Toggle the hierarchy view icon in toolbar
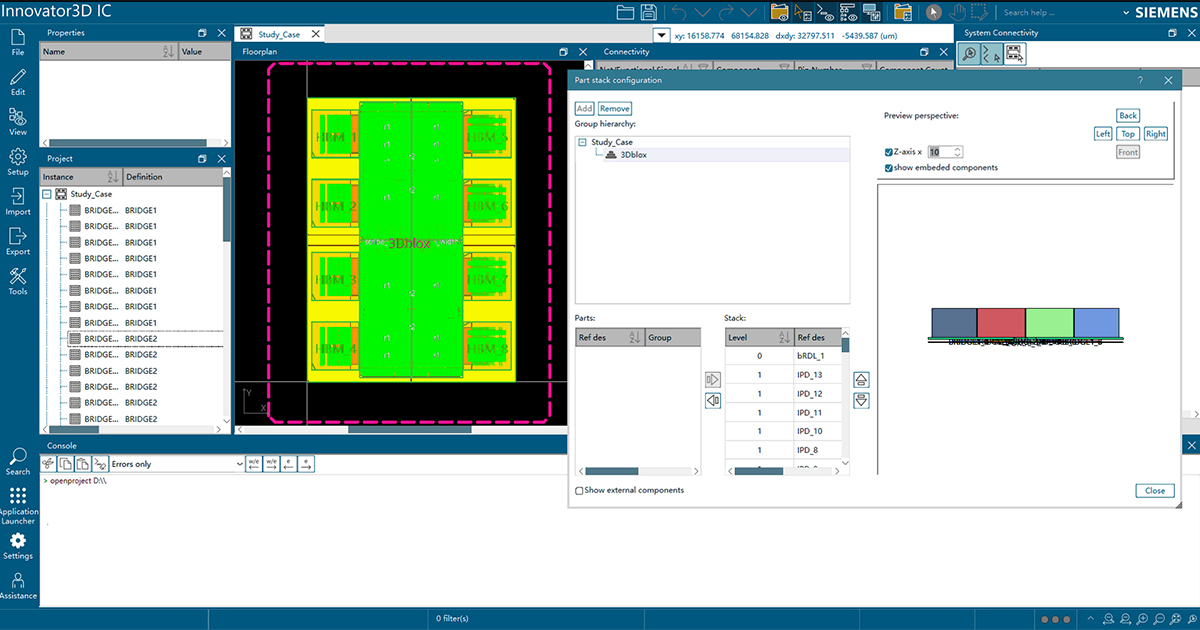The image size is (1200, 630). point(848,12)
